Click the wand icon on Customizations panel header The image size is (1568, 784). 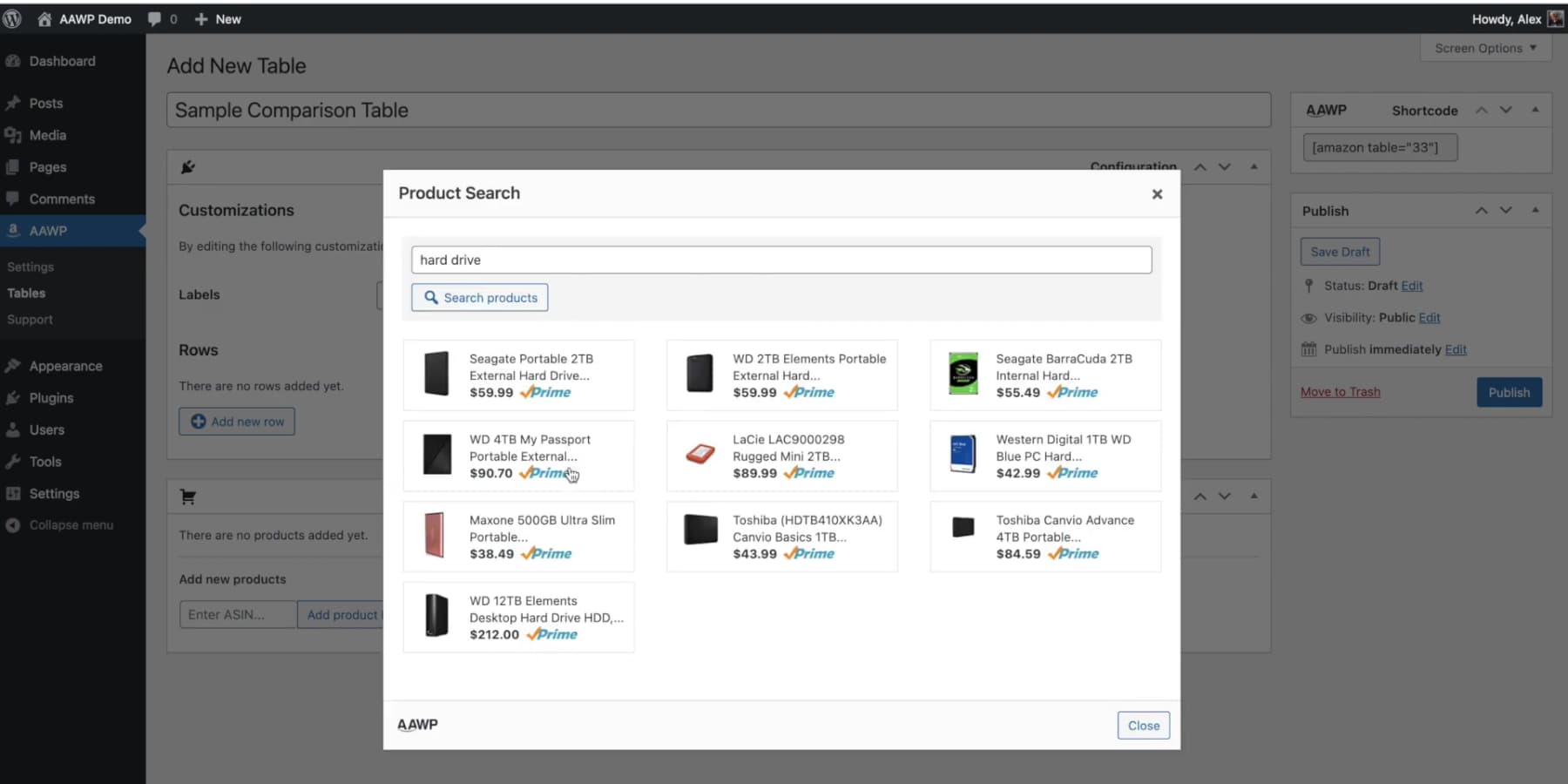coord(187,166)
